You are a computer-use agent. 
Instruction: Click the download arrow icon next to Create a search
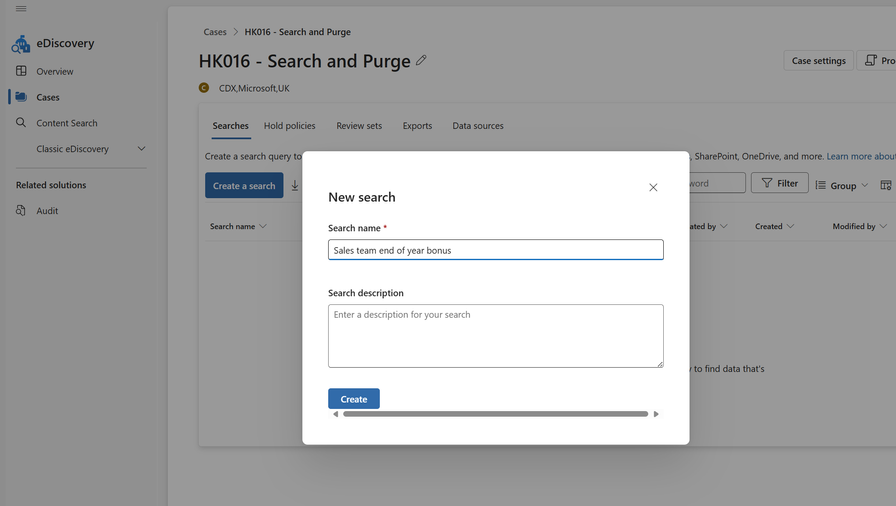tap(295, 186)
